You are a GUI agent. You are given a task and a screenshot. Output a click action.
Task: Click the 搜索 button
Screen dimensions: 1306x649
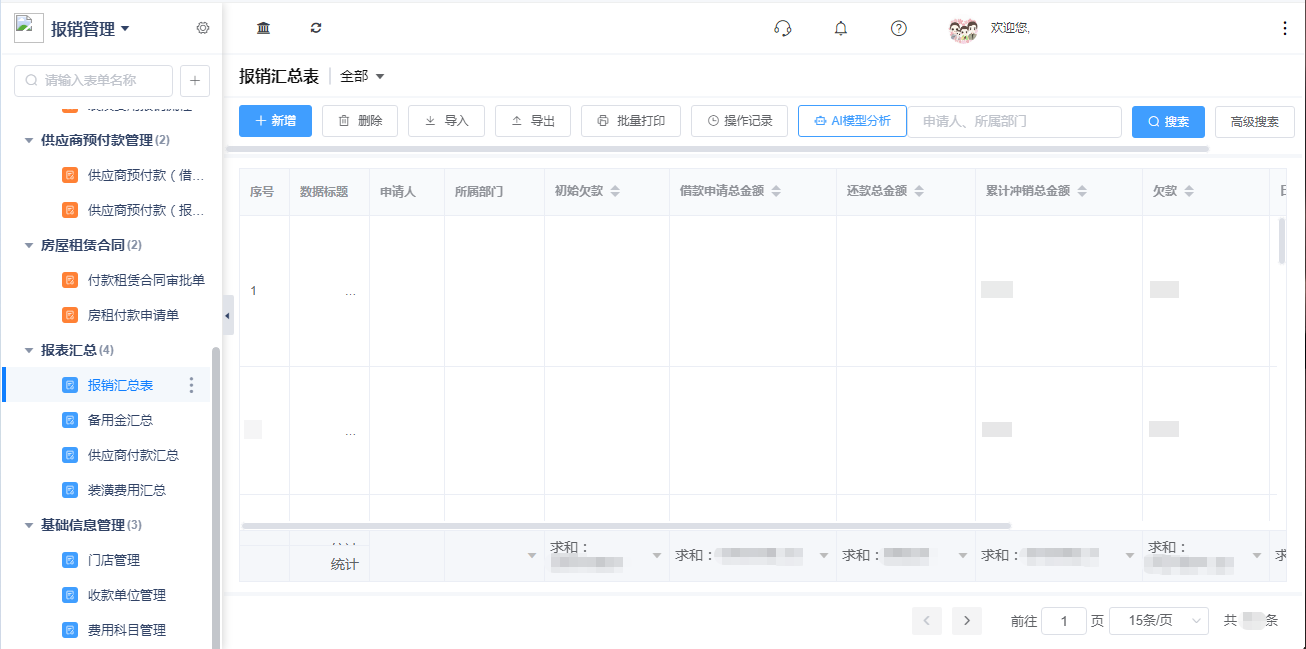tap(1168, 122)
